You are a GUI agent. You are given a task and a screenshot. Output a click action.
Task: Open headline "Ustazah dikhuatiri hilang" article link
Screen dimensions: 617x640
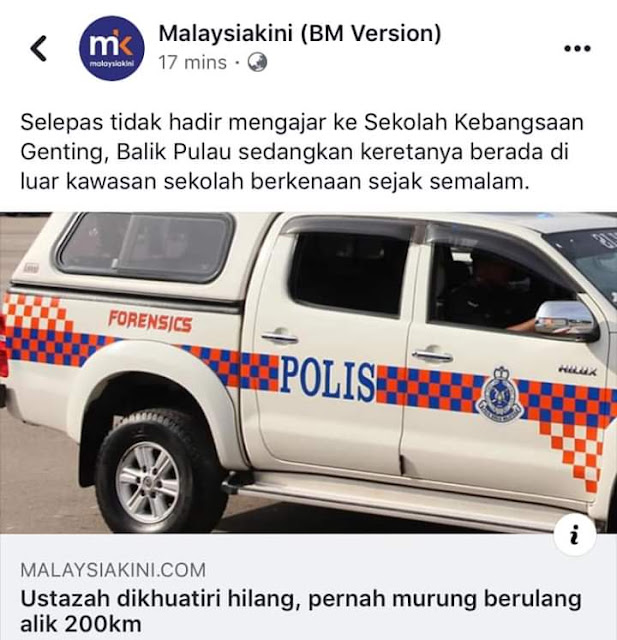pyautogui.click(x=301, y=611)
